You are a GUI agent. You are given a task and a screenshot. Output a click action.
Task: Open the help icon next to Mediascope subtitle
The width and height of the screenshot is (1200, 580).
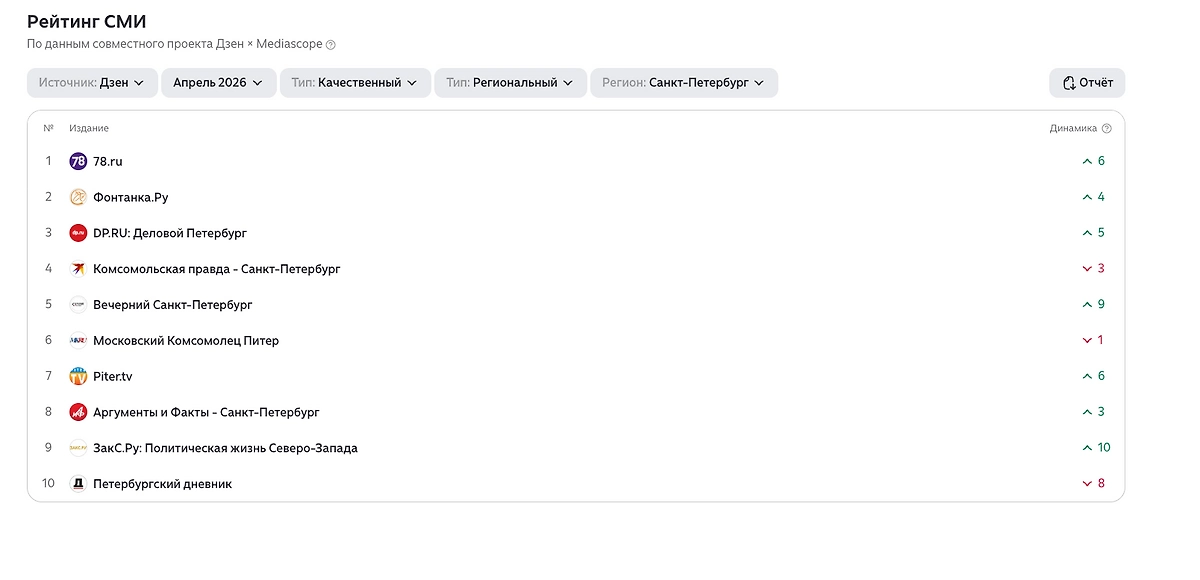click(x=331, y=45)
